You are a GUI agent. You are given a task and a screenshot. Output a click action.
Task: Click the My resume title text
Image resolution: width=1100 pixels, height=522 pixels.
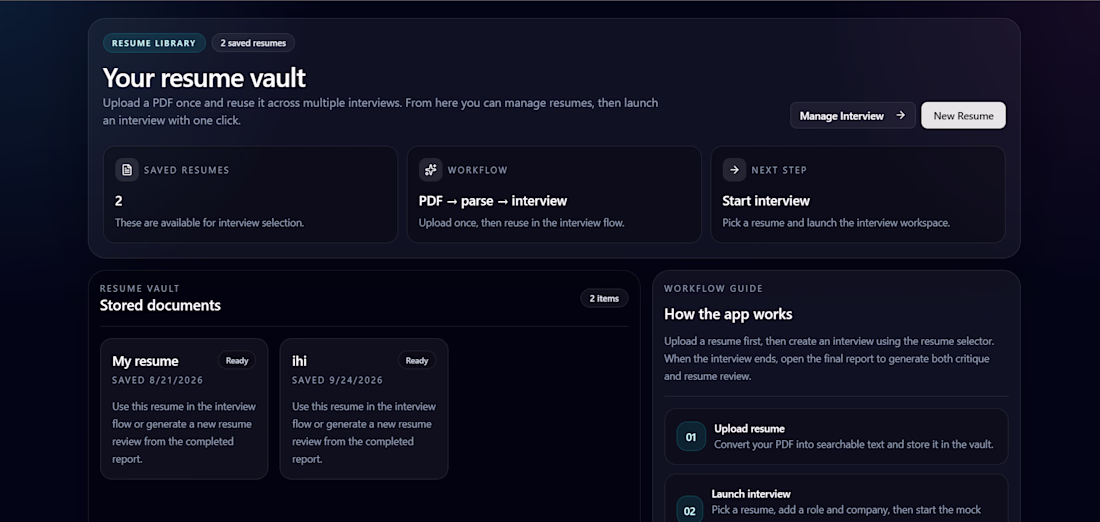coord(145,361)
